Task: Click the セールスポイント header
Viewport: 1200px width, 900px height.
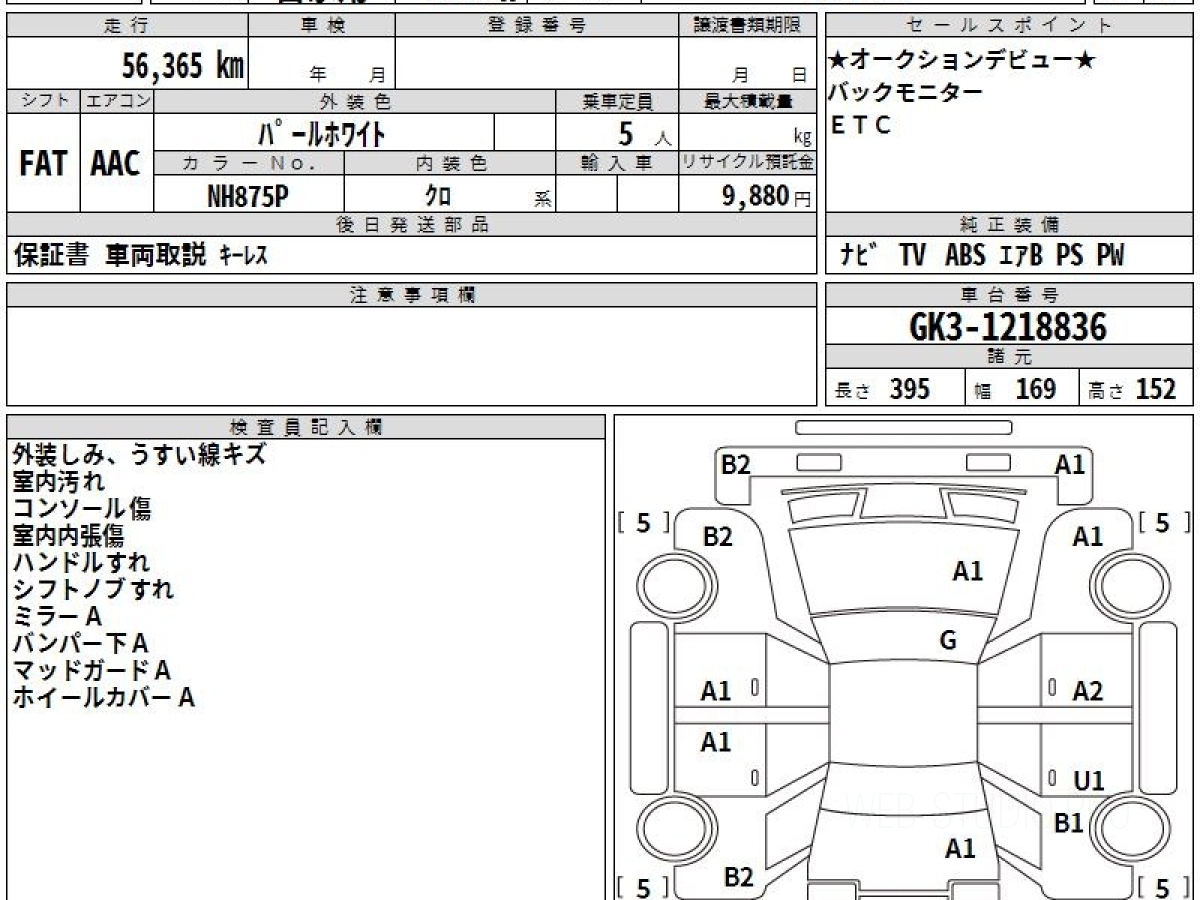Action: (1010, 26)
